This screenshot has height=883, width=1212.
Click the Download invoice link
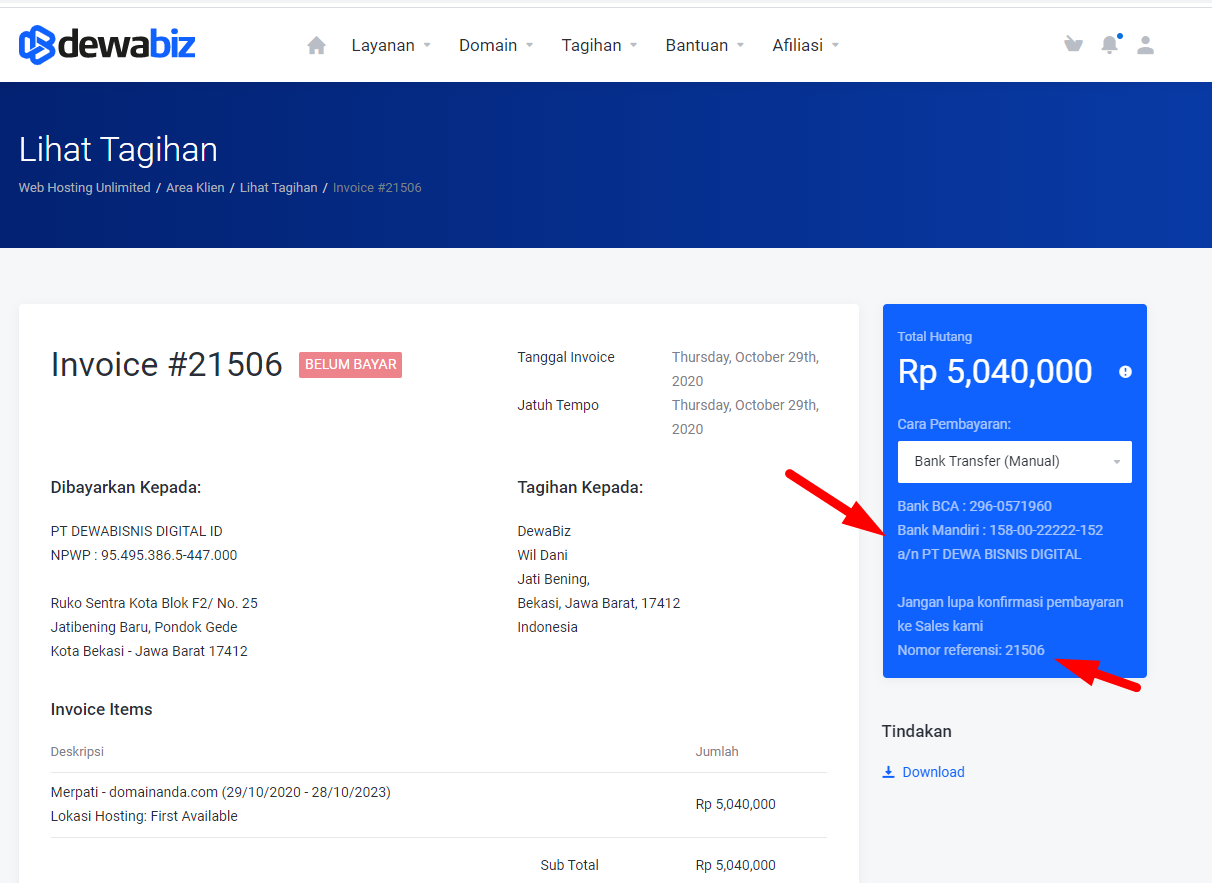pos(933,772)
